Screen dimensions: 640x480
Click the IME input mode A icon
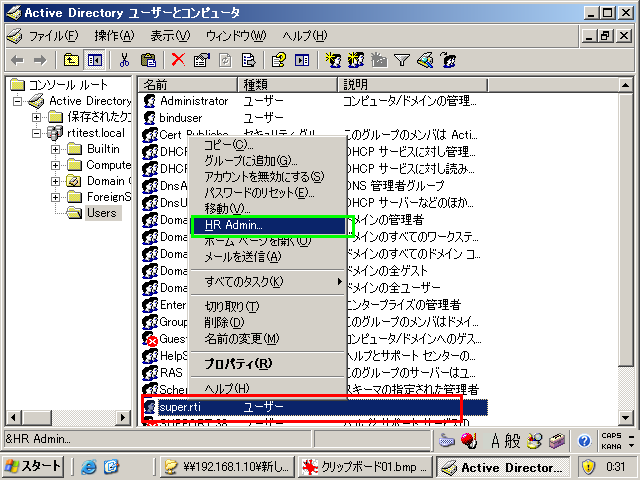pos(495,441)
